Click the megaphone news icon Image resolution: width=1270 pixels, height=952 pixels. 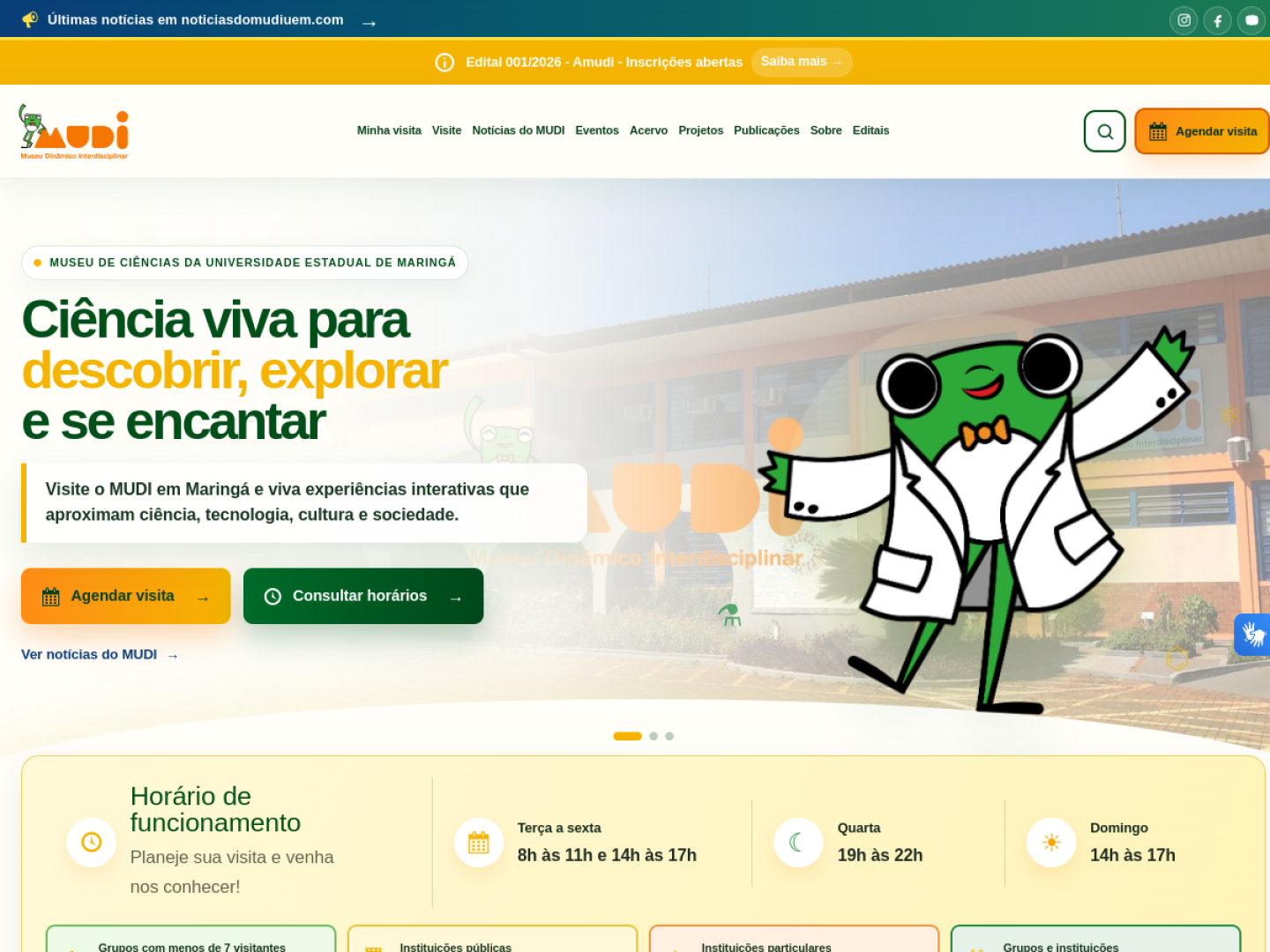pyautogui.click(x=30, y=19)
